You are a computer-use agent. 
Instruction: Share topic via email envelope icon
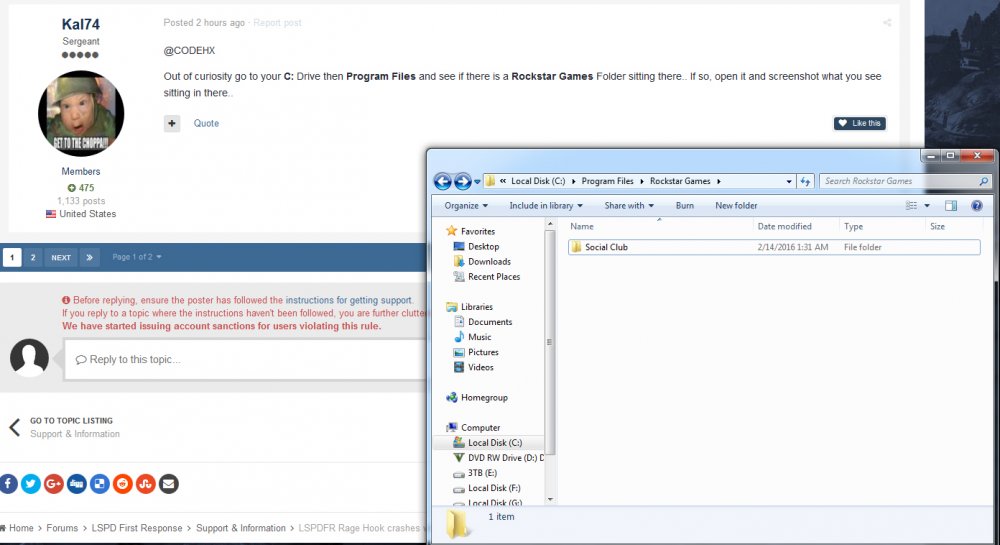168,484
